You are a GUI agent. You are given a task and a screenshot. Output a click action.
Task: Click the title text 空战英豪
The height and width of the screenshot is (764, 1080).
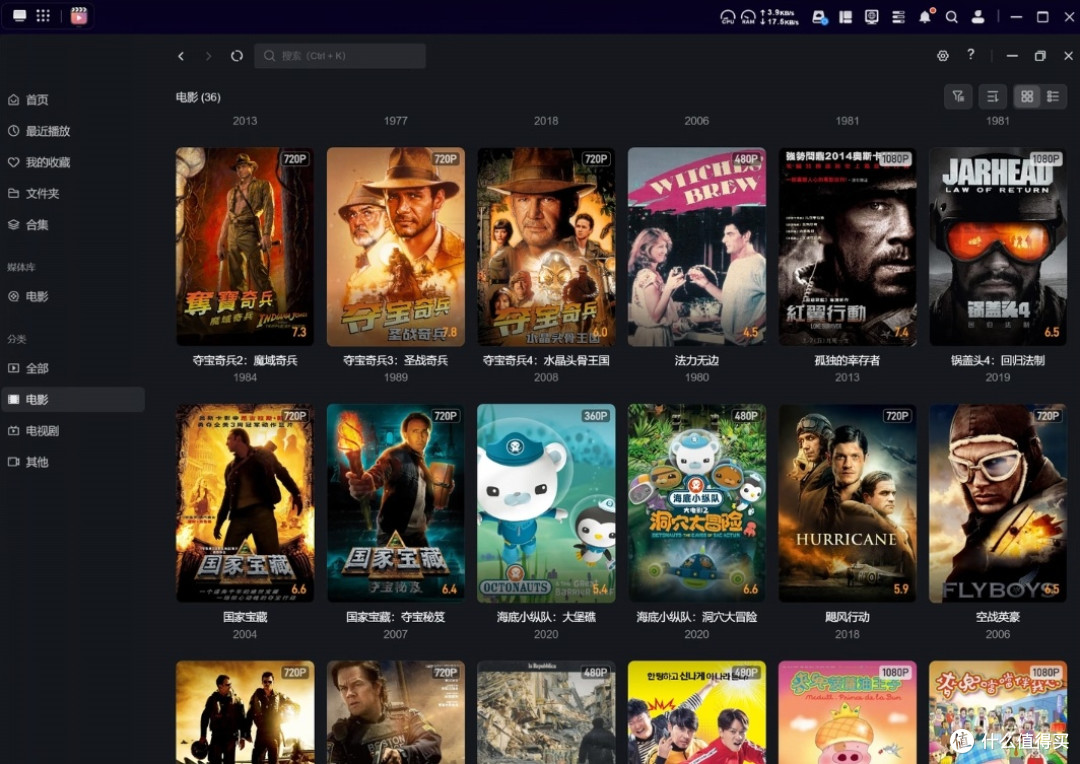point(998,617)
